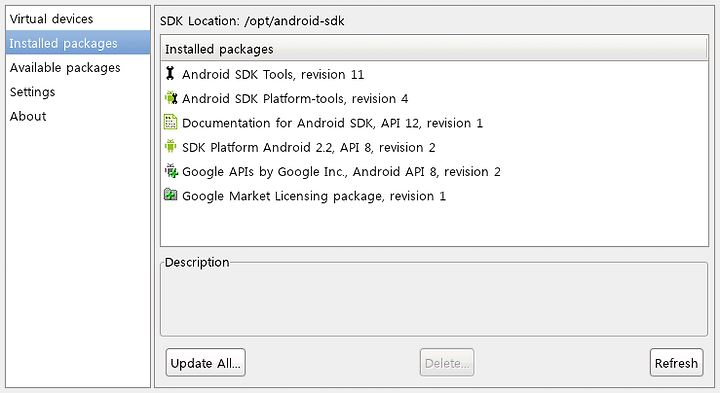Show the About page

pos(78,116)
